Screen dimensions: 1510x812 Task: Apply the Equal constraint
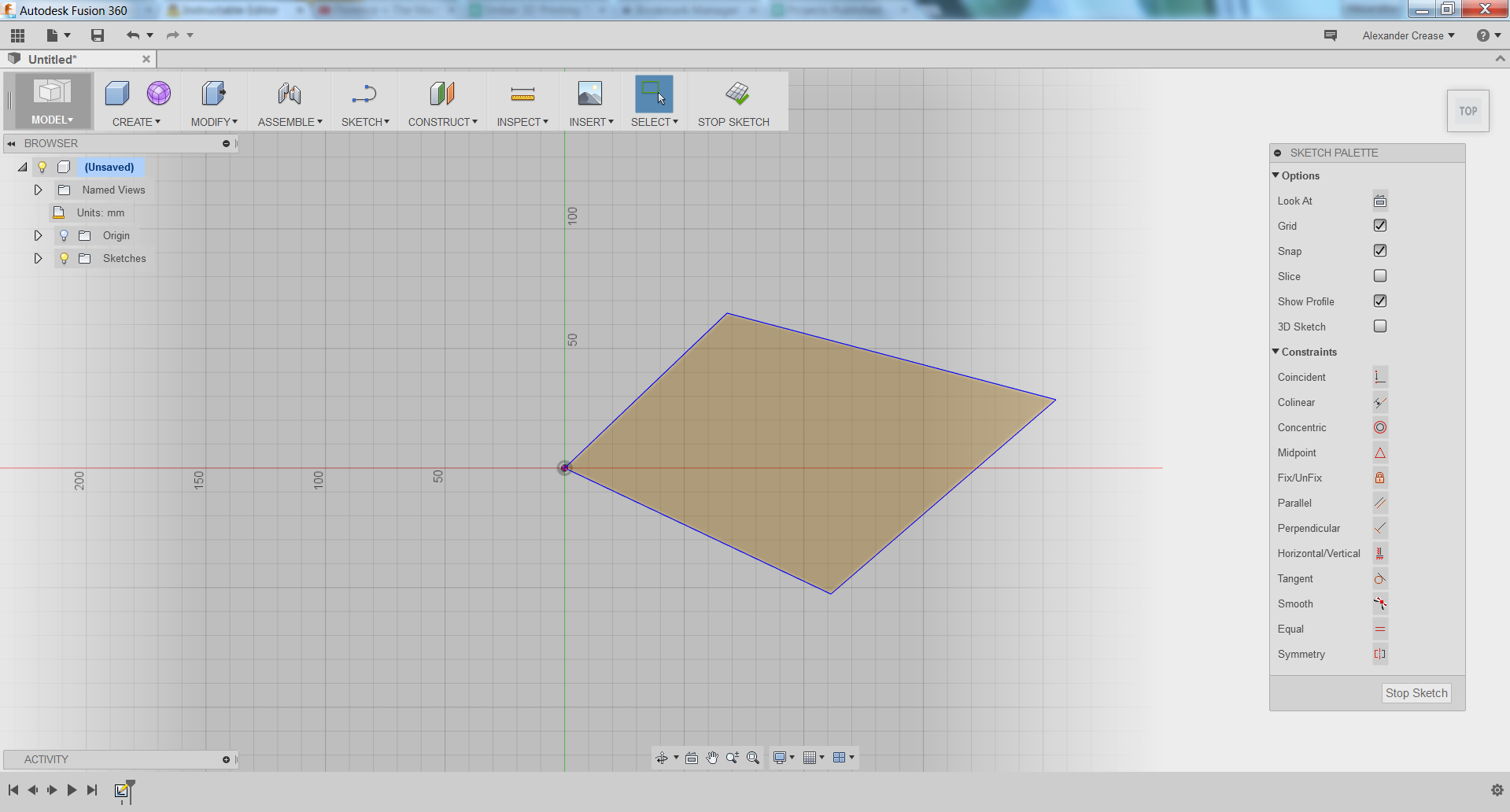[1380, 629]
